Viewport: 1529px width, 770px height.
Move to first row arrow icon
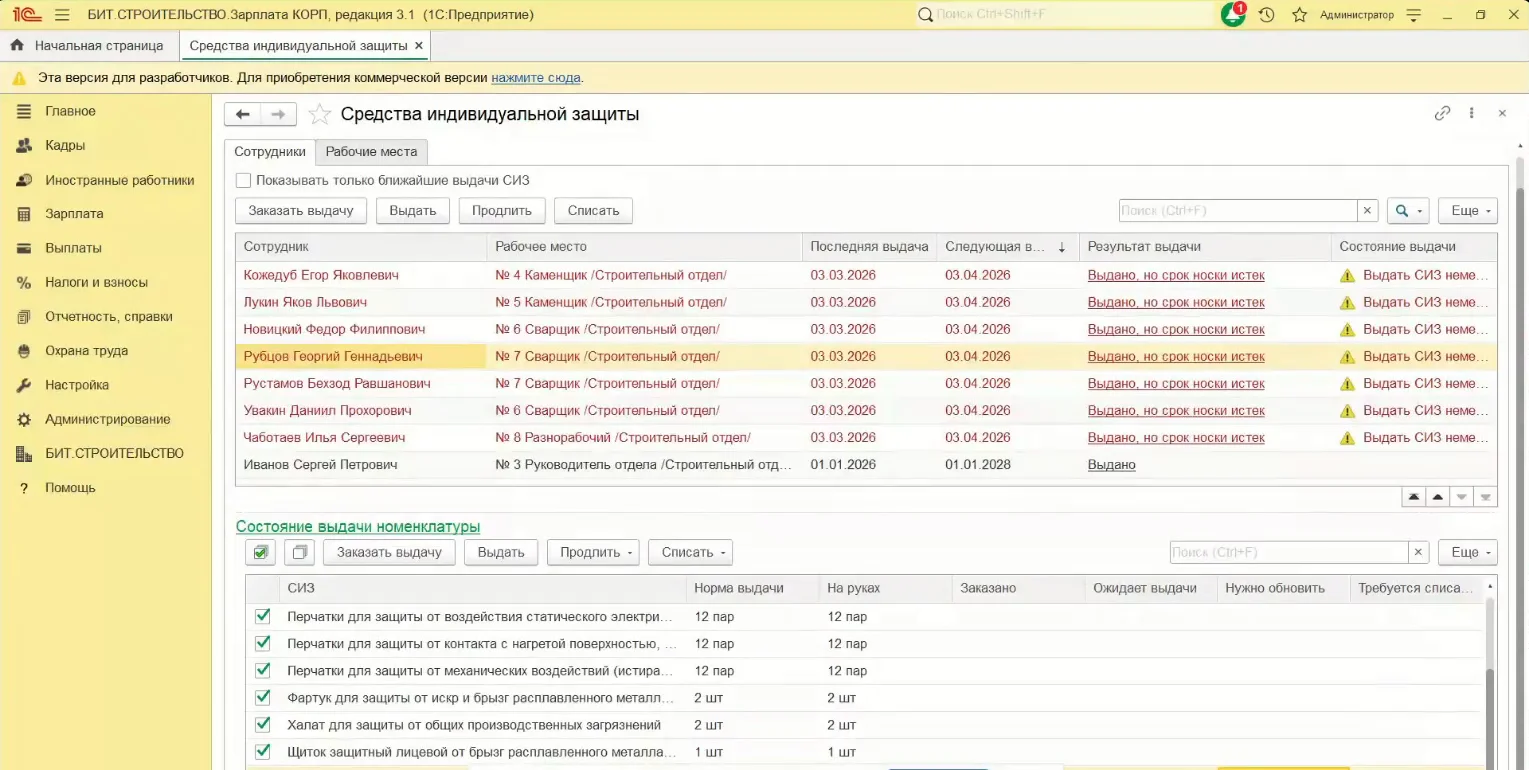tap(1413, 496)
